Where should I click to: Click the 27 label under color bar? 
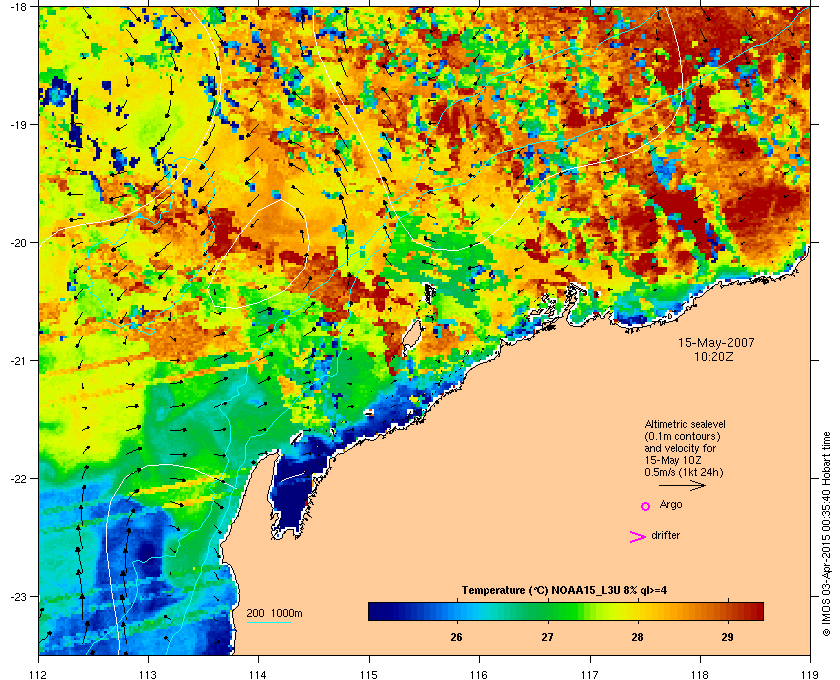(x=547, y=637)
